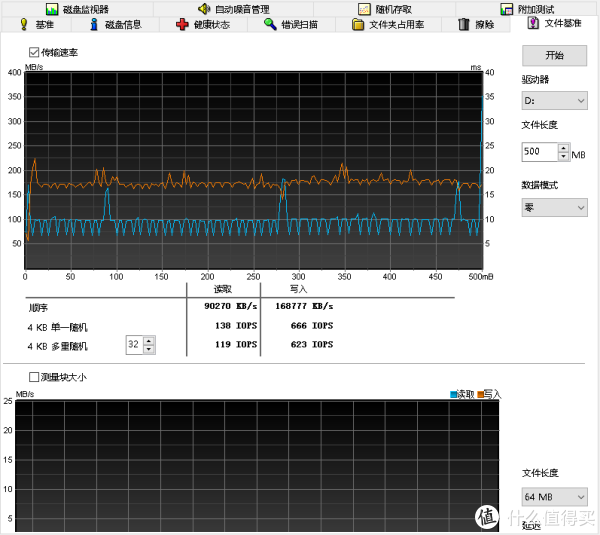Click the 磁盘信息 (Disk Info) icon
The height and width of the screenshot is (535, 600).
(x=94, y=24)
